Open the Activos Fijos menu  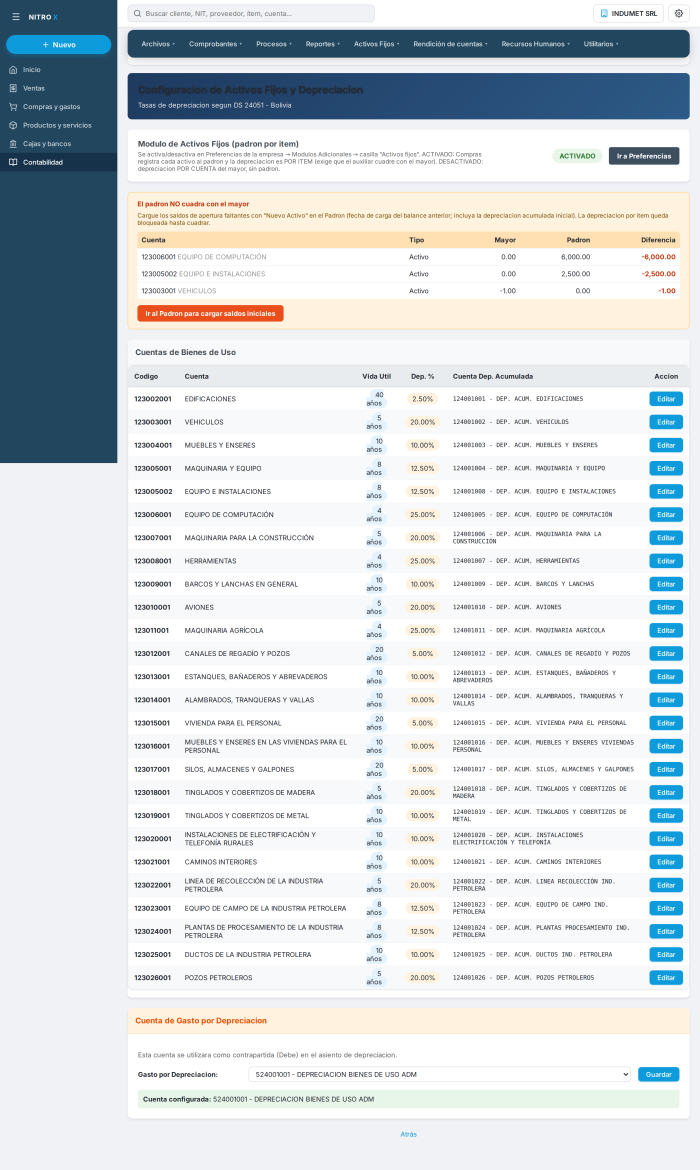tap(376, 44)
